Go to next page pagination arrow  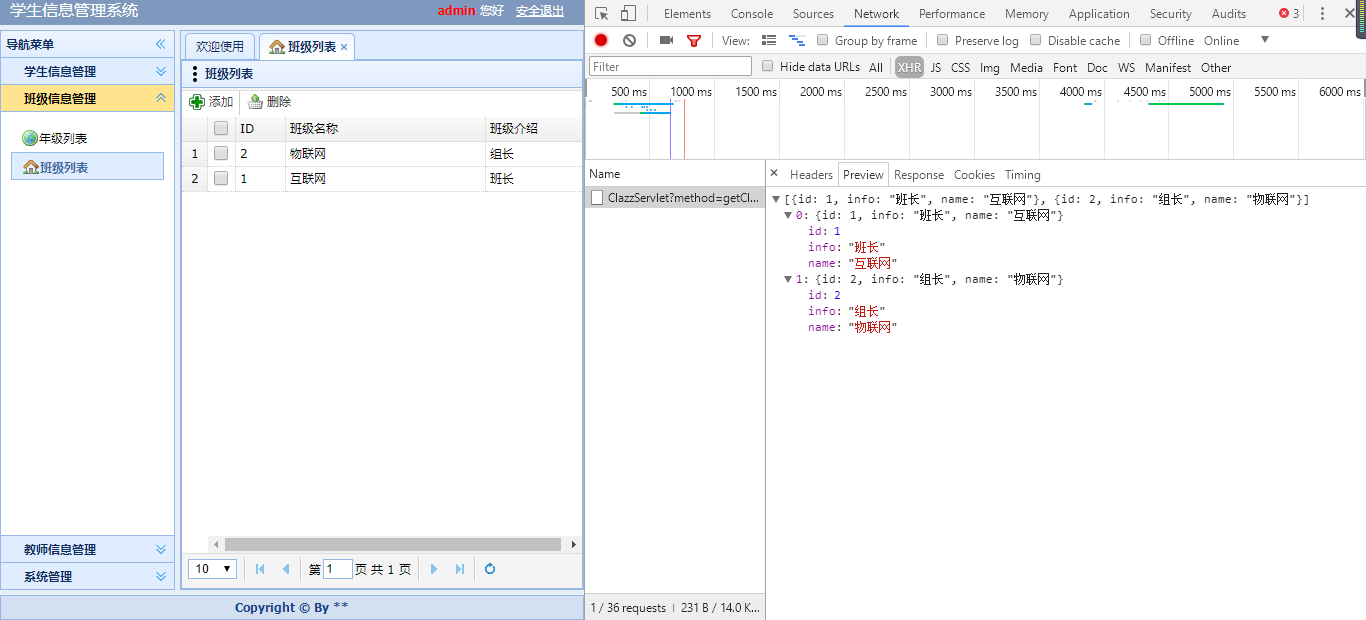pos(434,569)
